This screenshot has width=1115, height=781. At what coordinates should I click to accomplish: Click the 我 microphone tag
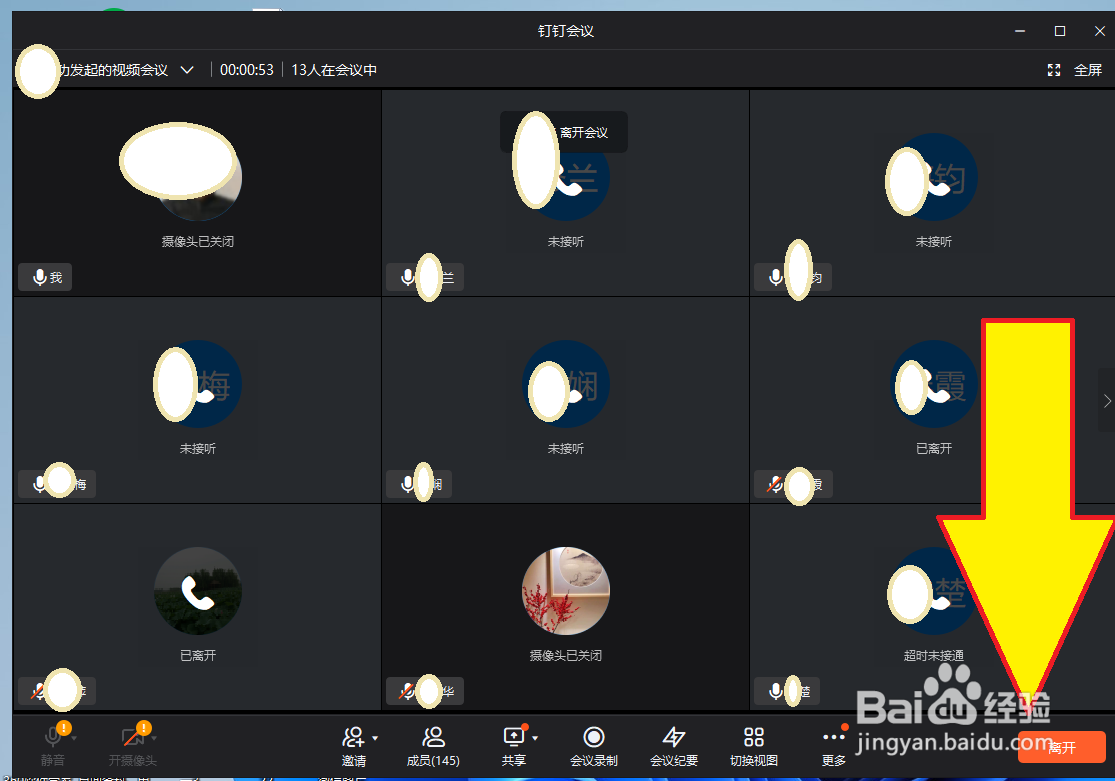pos(45,277)
